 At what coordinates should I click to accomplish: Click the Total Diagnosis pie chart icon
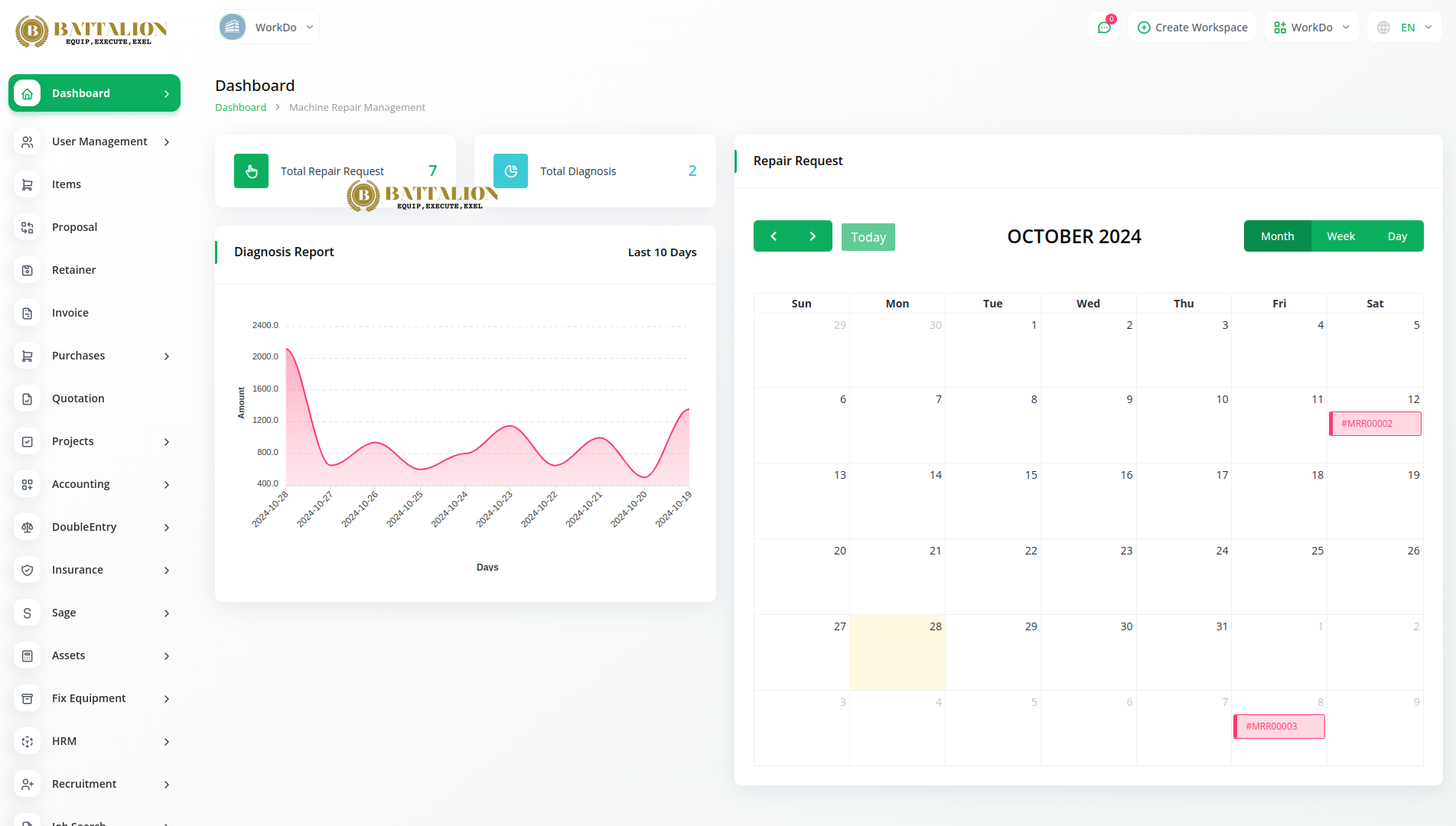[x=510, y=171]
